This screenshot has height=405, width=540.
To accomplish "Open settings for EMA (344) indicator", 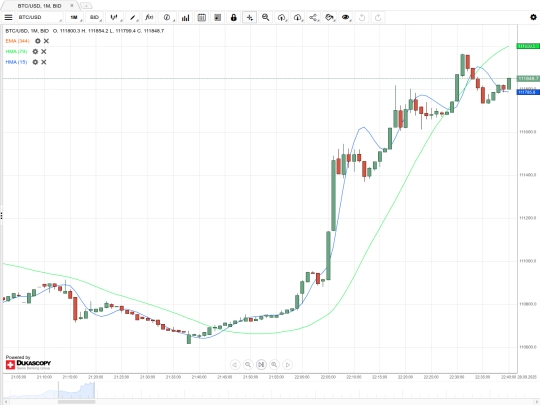I will [38, 41].
